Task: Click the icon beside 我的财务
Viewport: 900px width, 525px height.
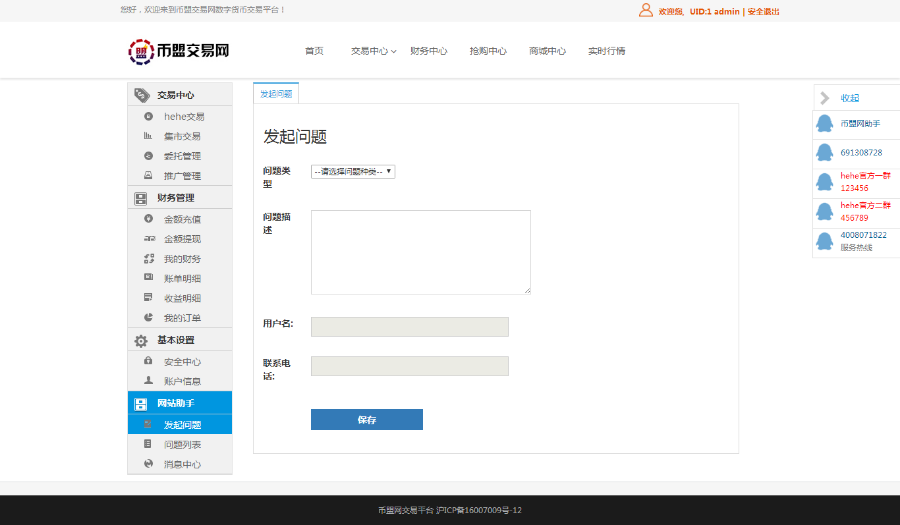Action: pos(149,259)
